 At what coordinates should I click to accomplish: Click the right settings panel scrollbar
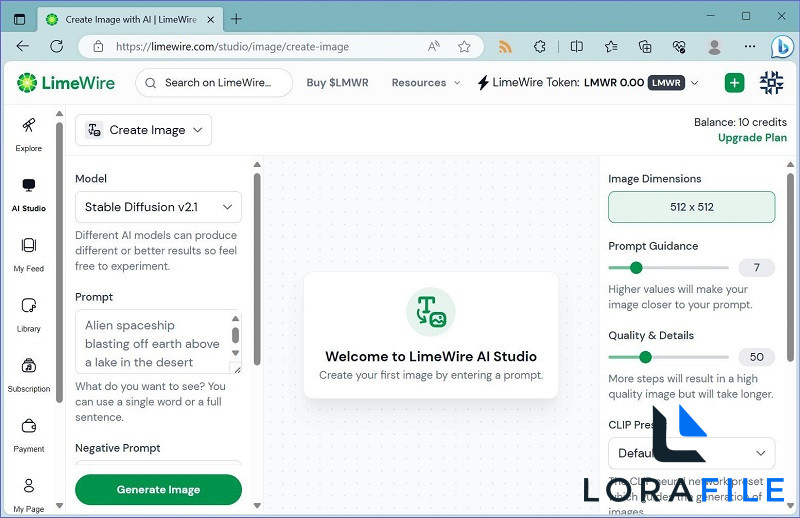click(x=790, y=267)
